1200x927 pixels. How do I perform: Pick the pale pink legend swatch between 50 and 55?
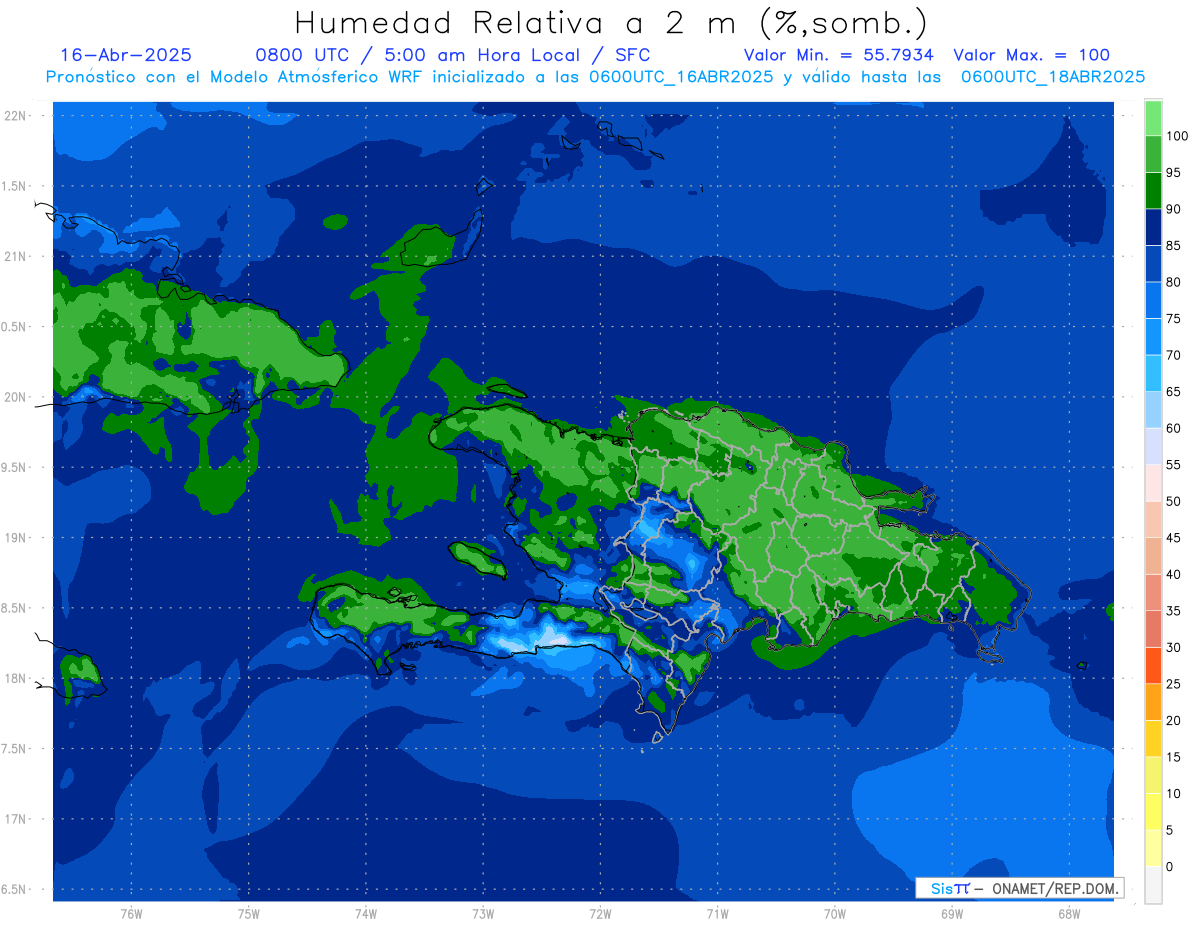click(x=1153, y=483)
